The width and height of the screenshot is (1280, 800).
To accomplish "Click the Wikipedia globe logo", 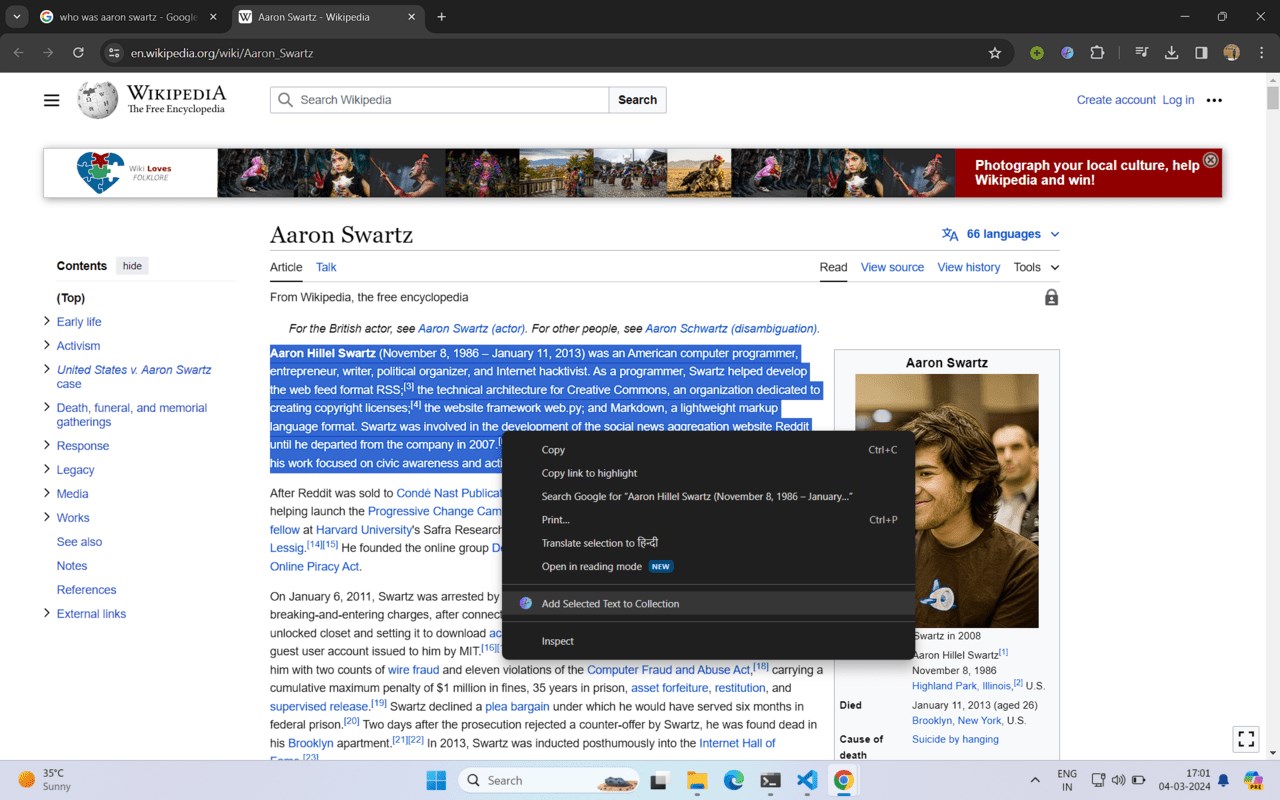I will [98, 100].
